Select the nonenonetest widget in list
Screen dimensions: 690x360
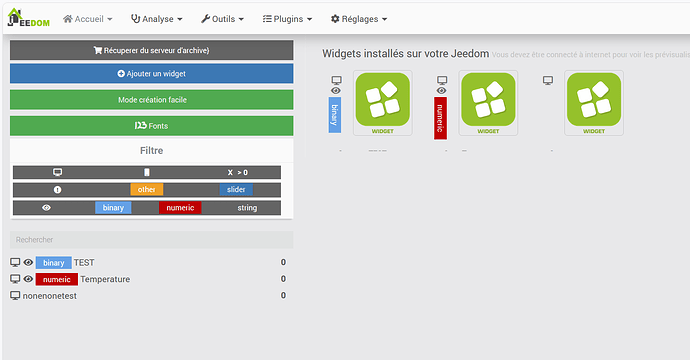pos(50,296)
